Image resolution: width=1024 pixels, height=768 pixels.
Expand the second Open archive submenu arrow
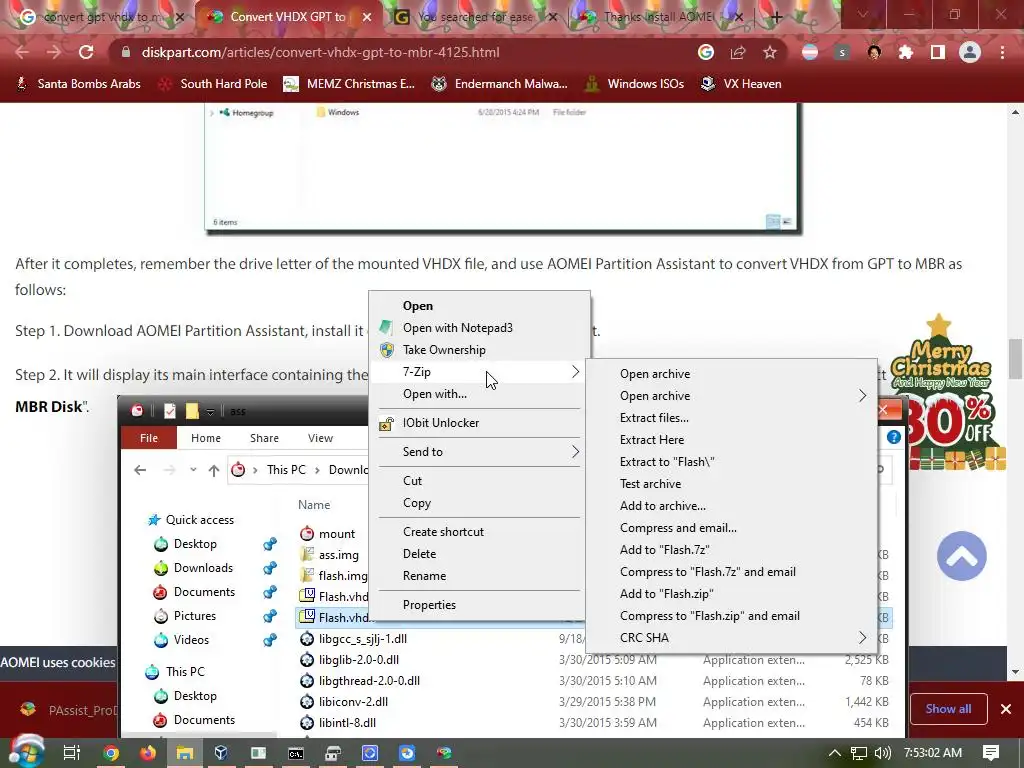click(x=862, y=396)
